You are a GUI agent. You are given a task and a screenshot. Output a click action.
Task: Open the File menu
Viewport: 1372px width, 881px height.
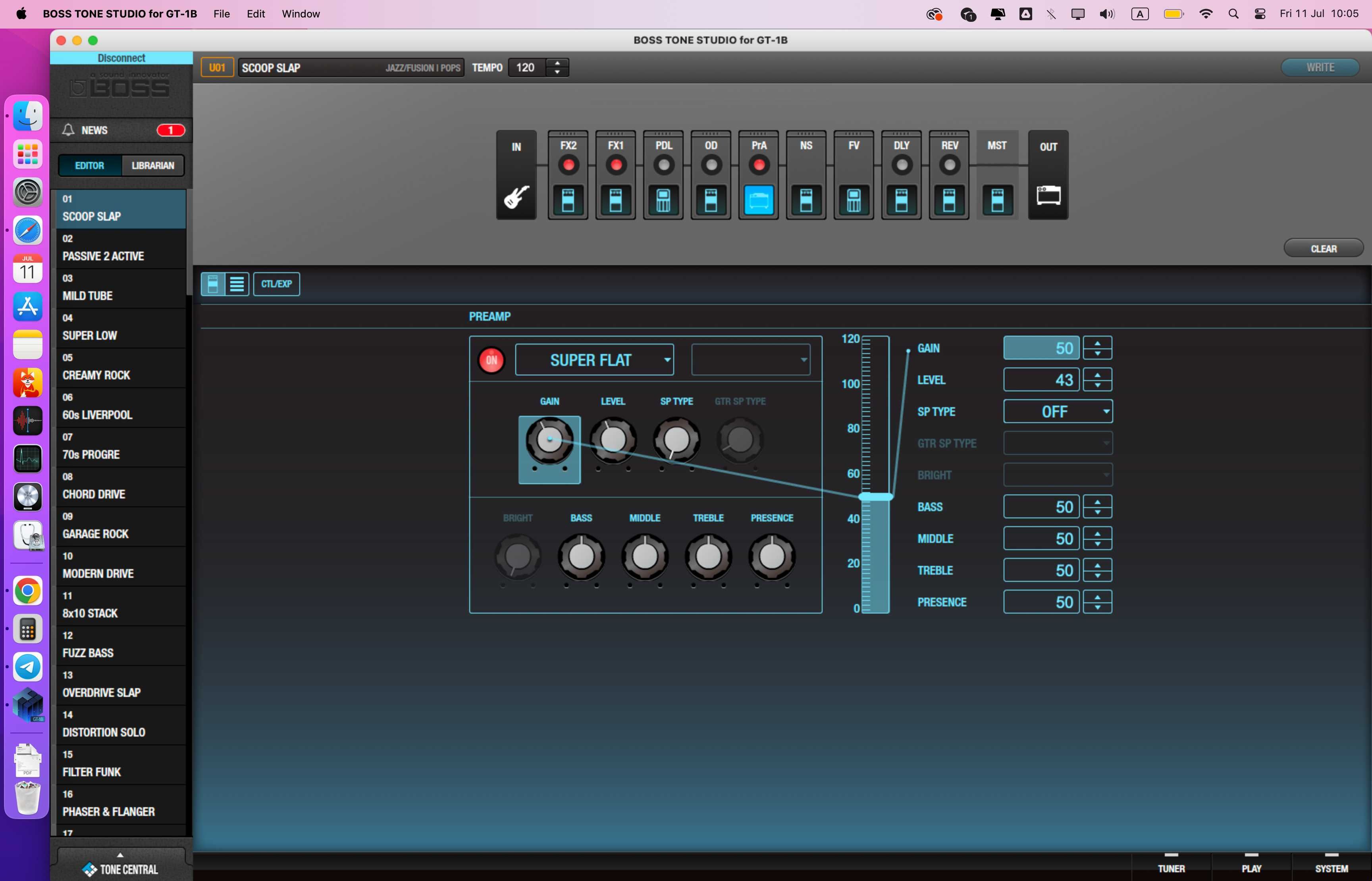(222, 14)
